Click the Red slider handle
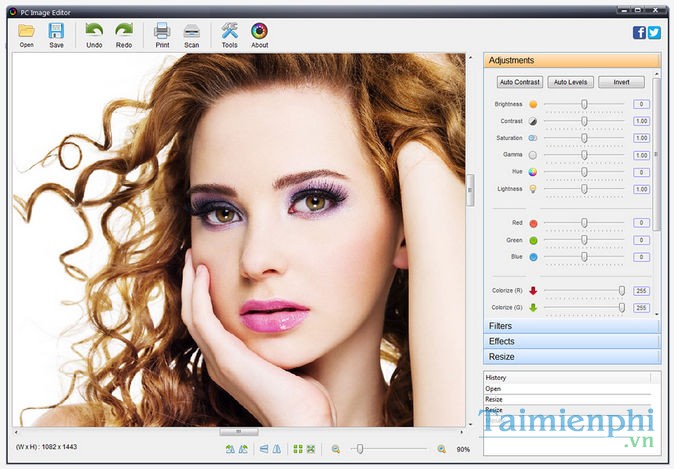Viewport: 674px width, 469px height. [x=584, y=223]
